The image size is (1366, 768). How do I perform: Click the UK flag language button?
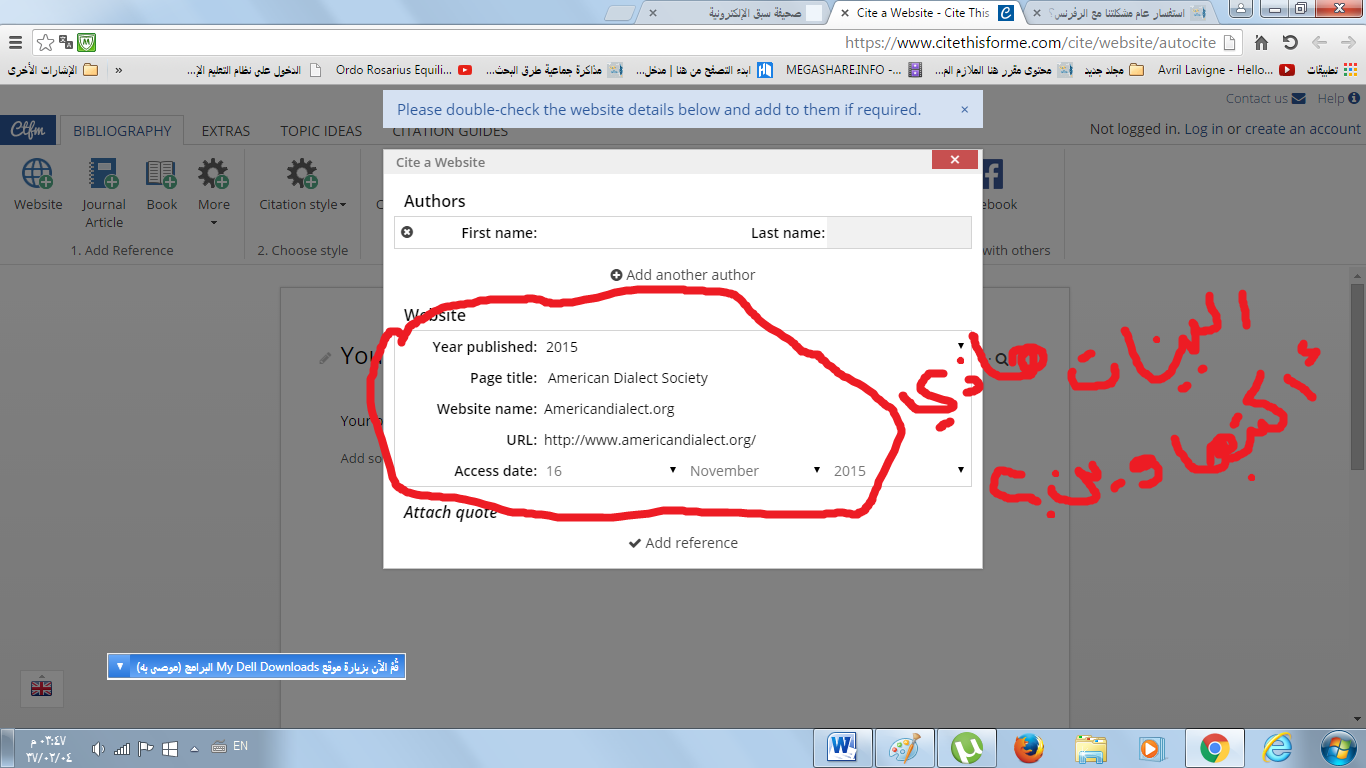pos(42,688)
